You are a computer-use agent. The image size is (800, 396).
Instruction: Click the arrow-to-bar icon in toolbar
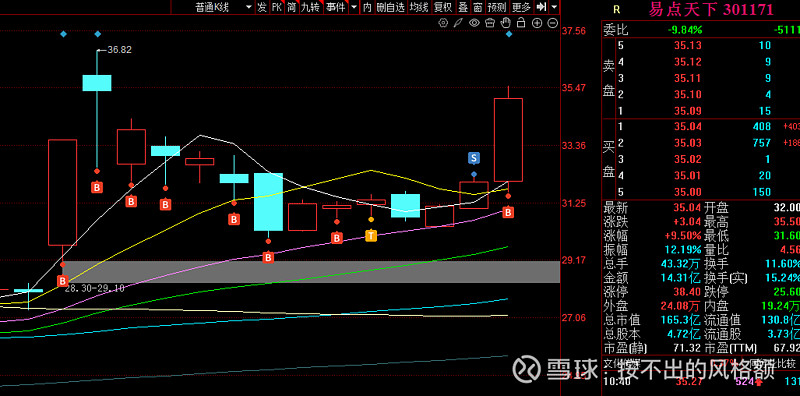point(542,7)
